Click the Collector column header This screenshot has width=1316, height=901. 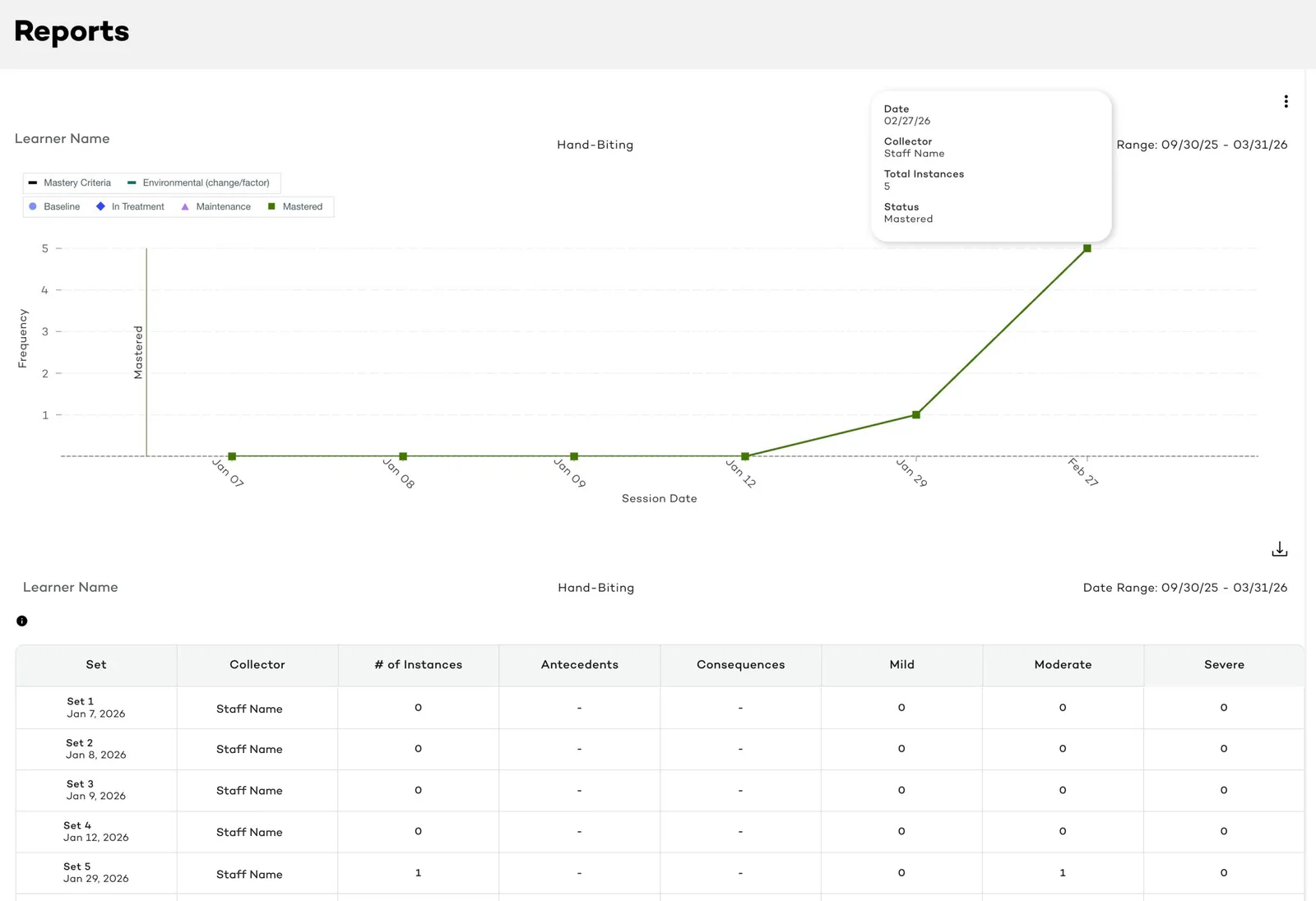(257, 665)
